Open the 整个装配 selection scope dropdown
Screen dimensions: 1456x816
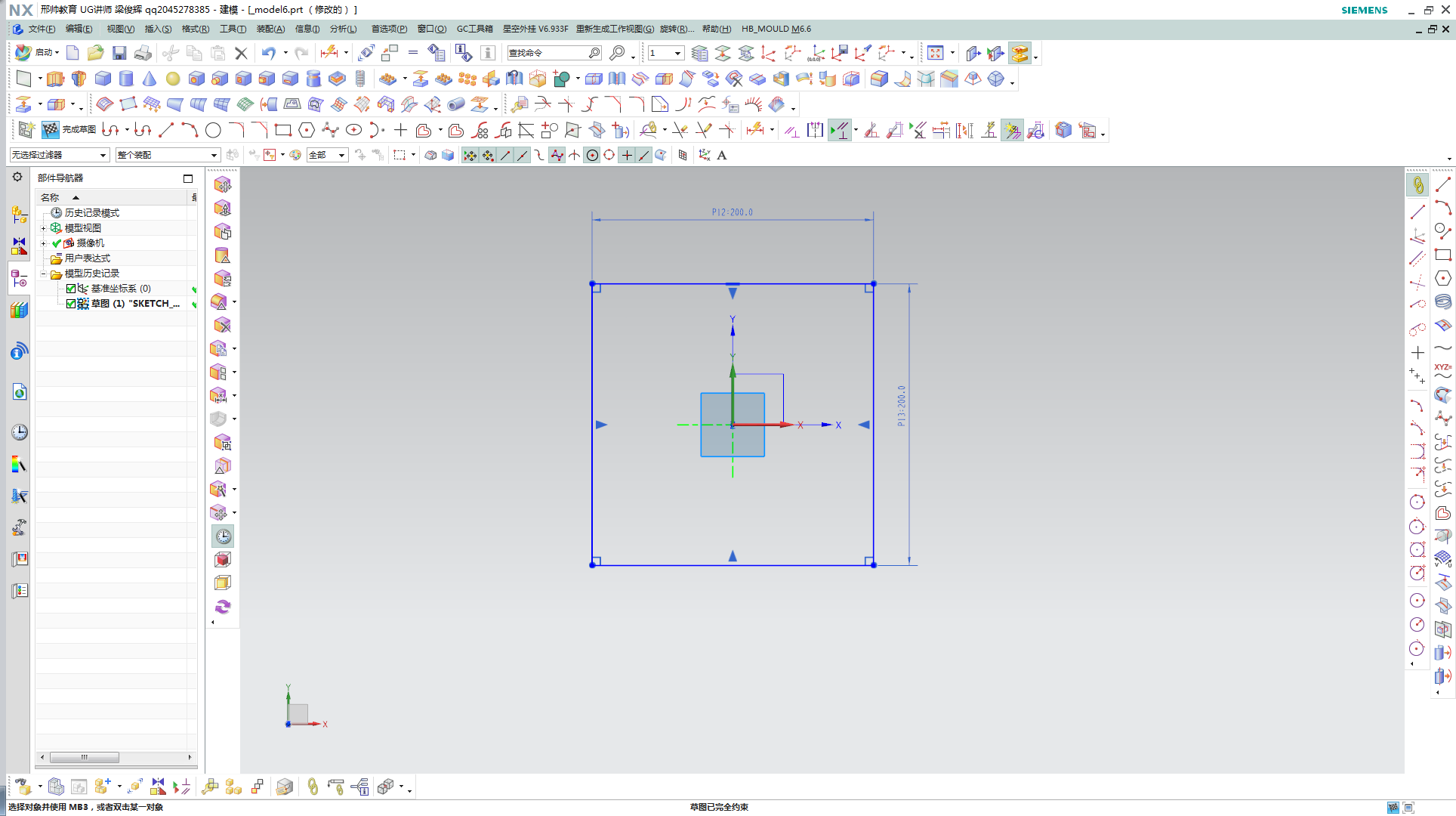[x=214, y=155]
